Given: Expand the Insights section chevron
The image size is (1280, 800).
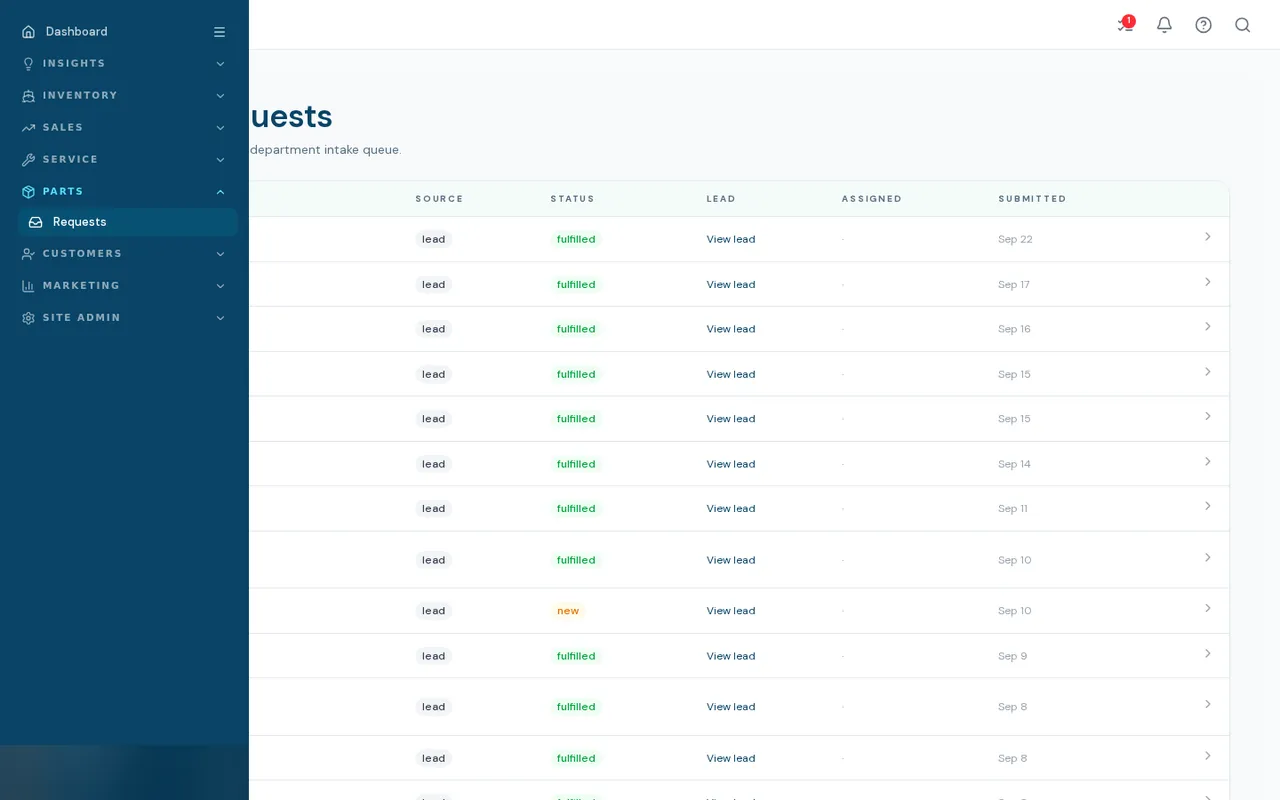Looking at the screenshot, I should point(220,64).
